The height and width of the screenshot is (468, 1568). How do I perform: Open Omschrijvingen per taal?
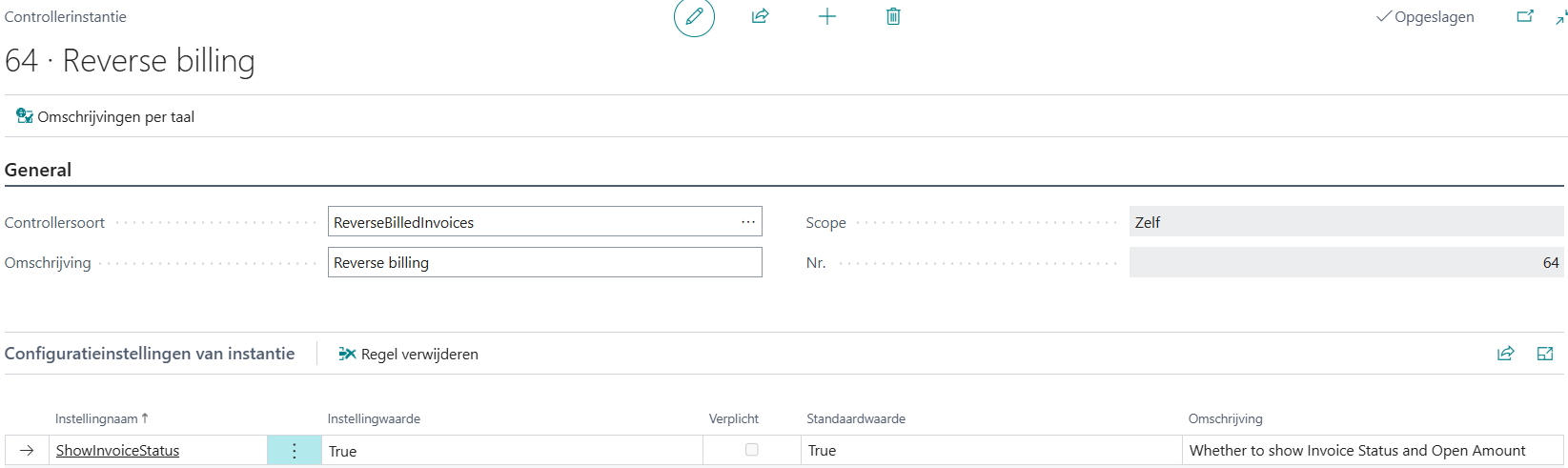point(106,116)
